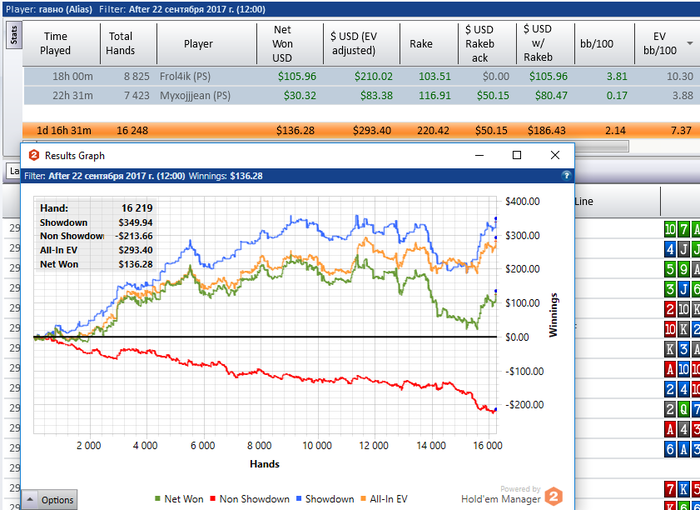Sort by Total Hands column

tap(121, 43)
